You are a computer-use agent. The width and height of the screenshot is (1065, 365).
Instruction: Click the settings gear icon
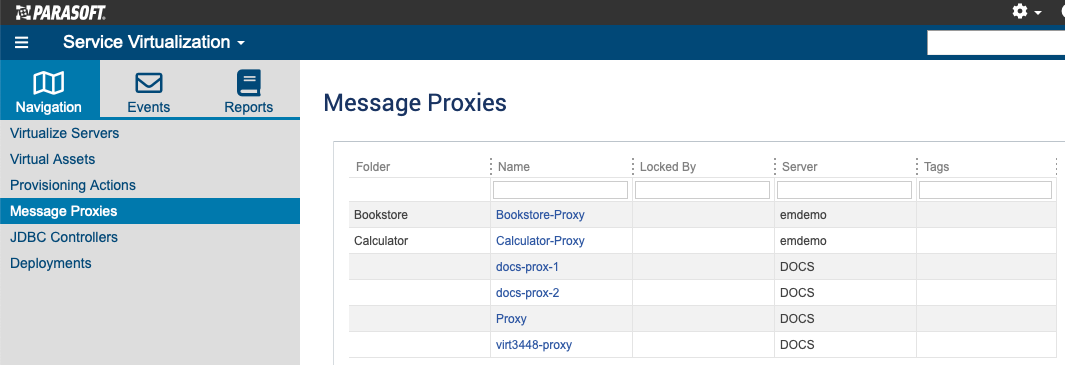coord(1019,12)
